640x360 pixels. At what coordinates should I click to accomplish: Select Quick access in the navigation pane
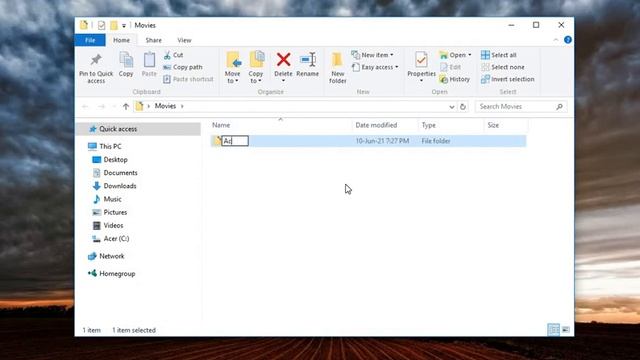[x=118, y=129]
